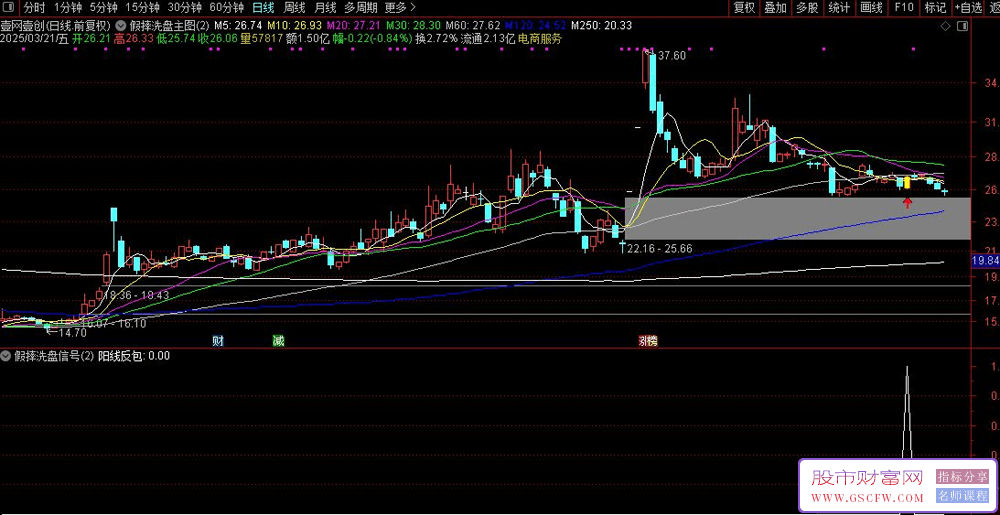Open the 多周期 multi-period view
The width and height of the screenshot is (1000, 515).
tap(360, 8)
